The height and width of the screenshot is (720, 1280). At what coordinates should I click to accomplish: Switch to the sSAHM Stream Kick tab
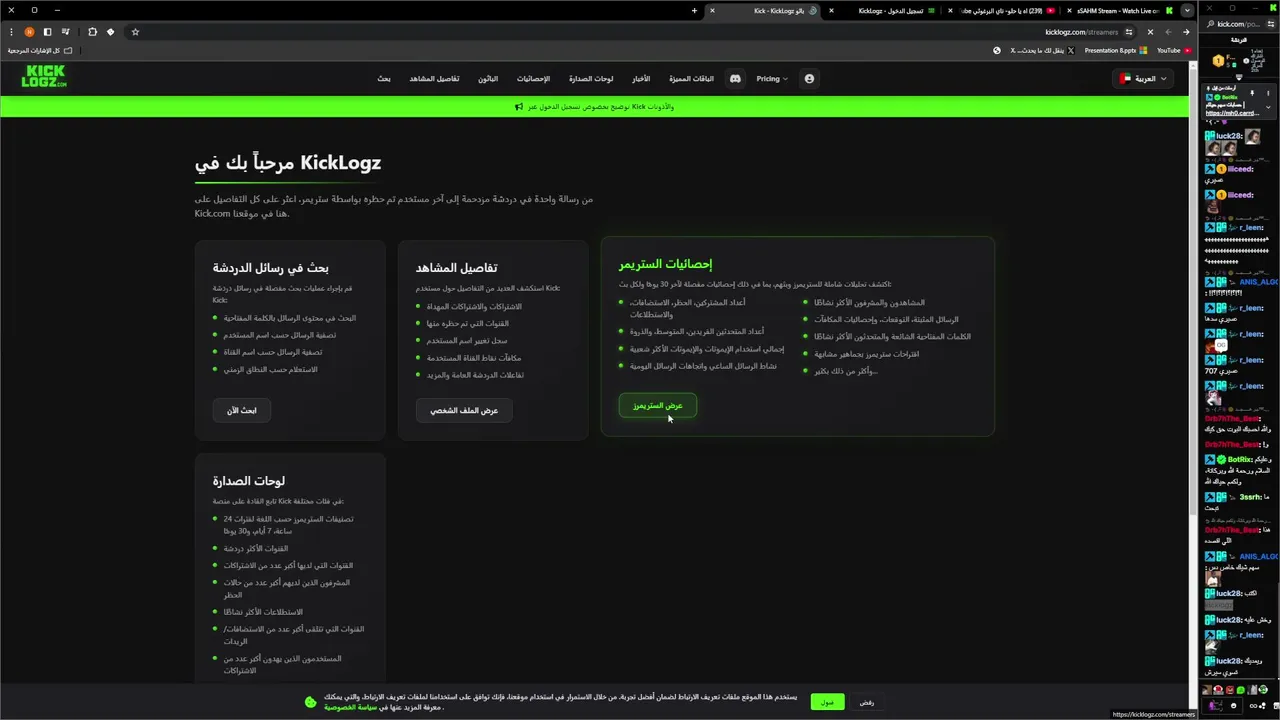[x=1122, y=11]
